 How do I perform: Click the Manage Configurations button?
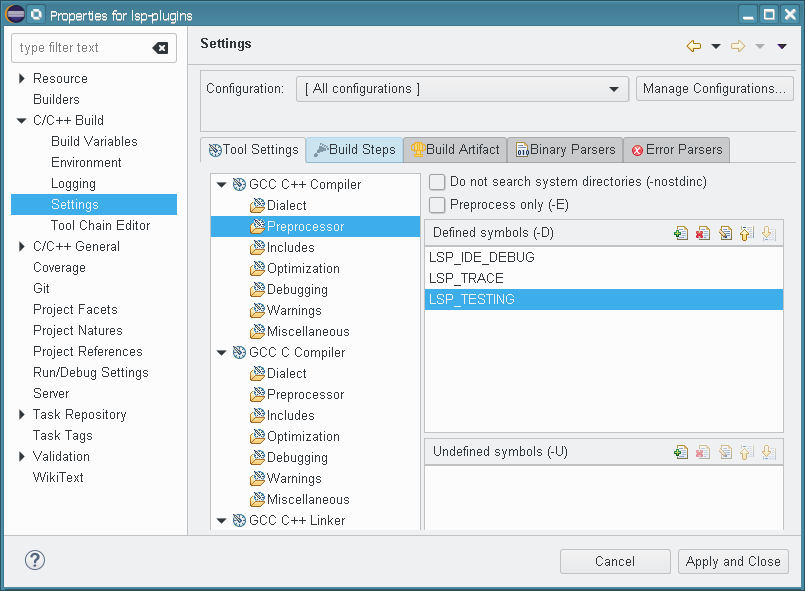(714, 89)
